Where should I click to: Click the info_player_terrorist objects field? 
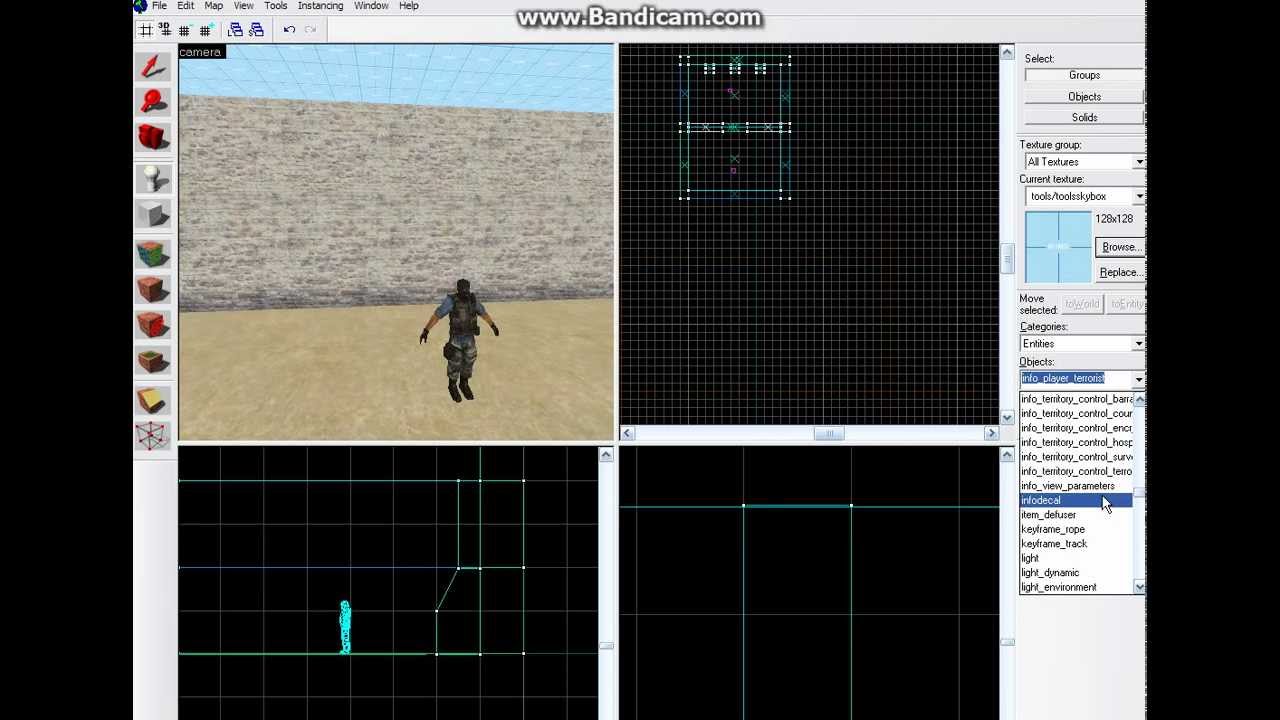1077,379
